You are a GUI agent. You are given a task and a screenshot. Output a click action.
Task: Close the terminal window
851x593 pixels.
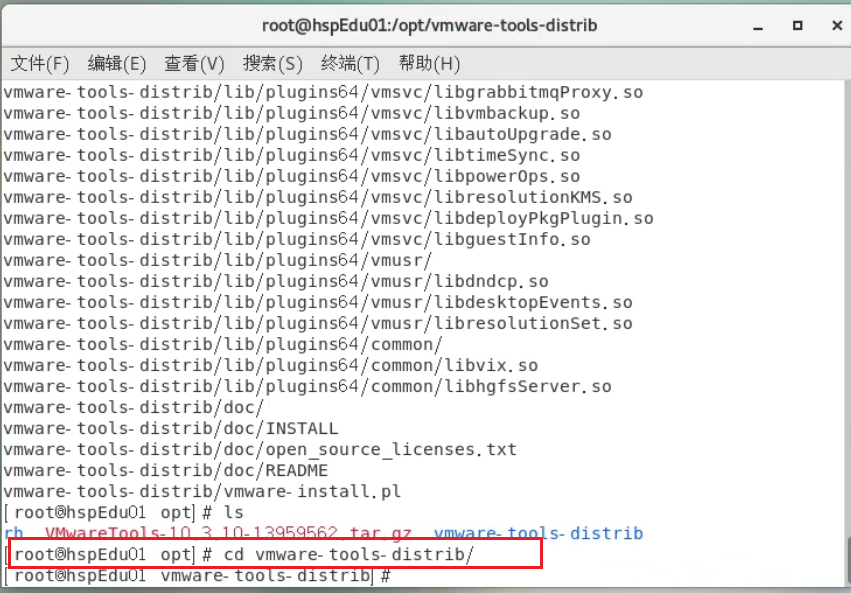837,25
